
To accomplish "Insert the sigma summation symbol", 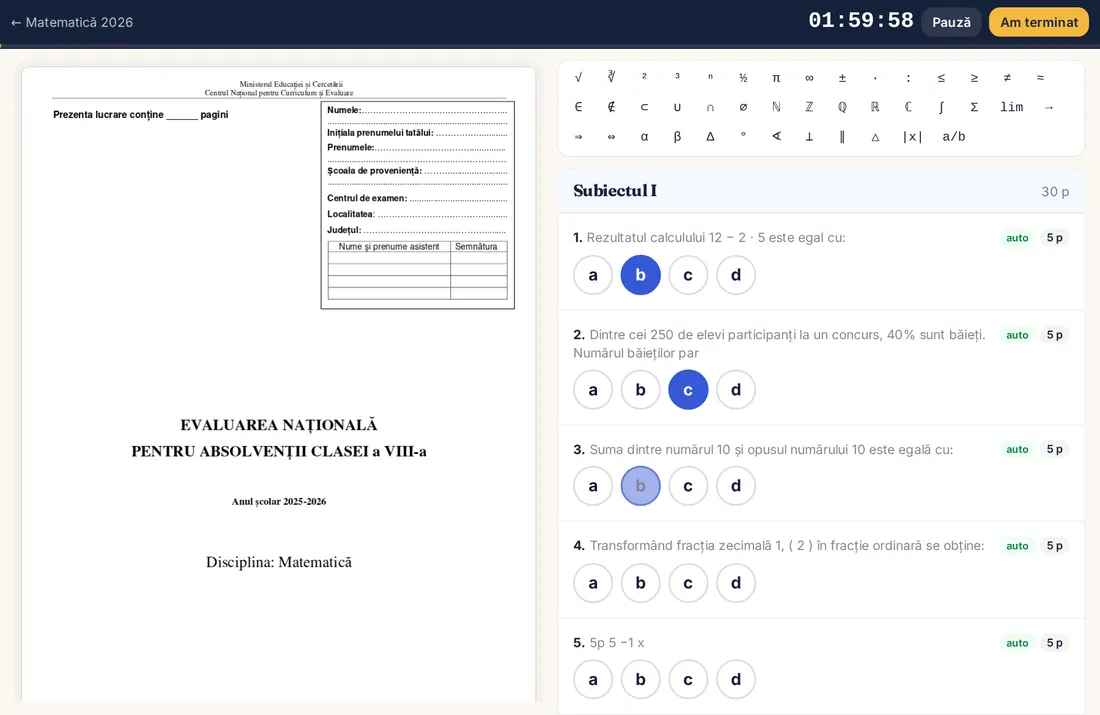I will coord(974,107).
